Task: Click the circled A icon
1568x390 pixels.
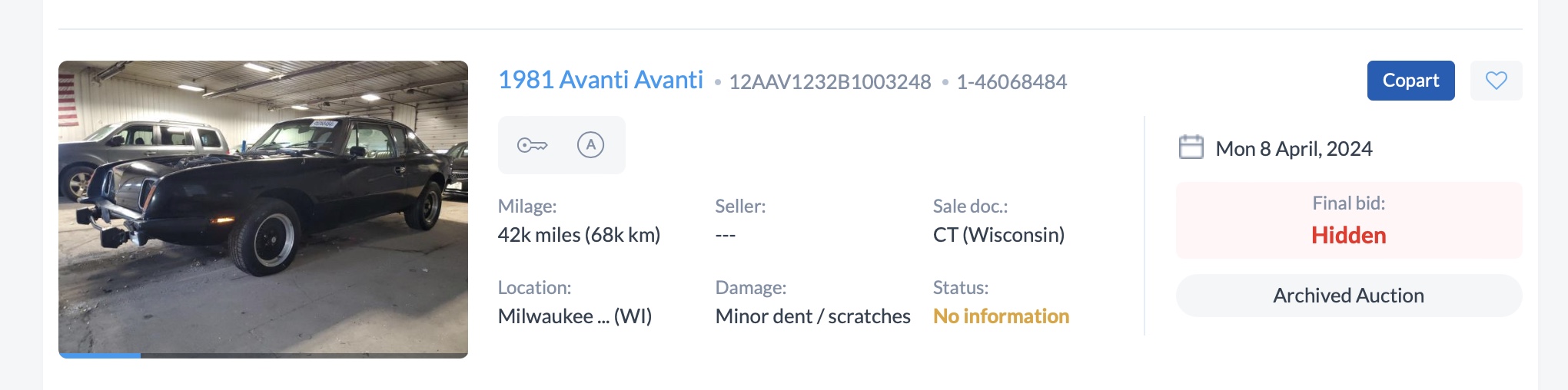Action: 590,145
